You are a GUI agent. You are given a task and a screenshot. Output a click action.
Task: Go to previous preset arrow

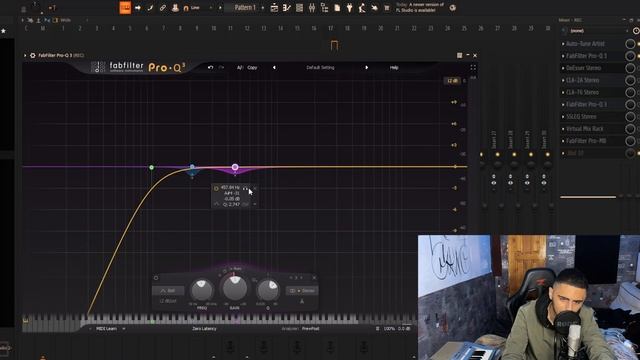(274, 67)
